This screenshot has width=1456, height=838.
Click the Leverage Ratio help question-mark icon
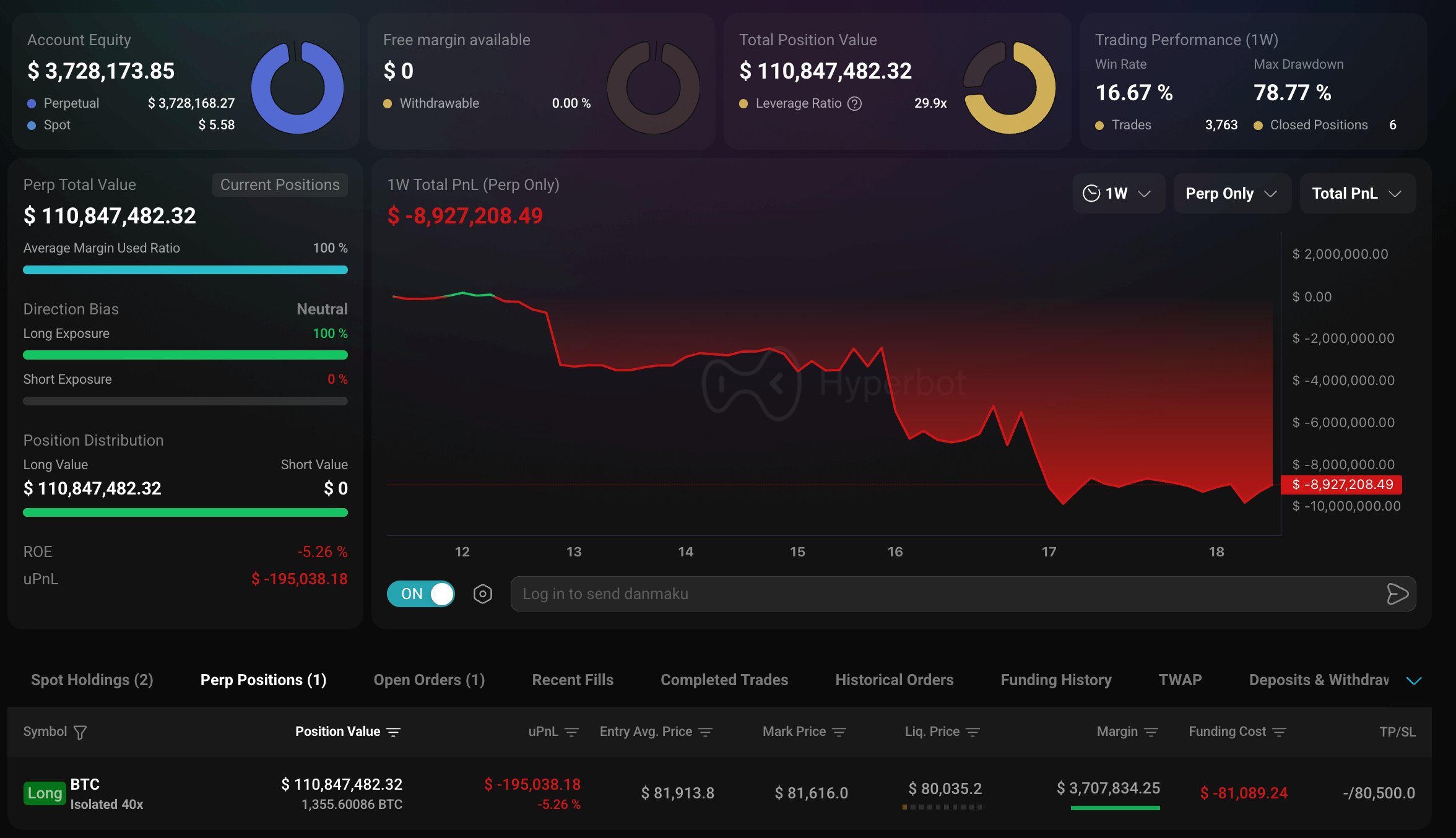click(x=854, y=103)
